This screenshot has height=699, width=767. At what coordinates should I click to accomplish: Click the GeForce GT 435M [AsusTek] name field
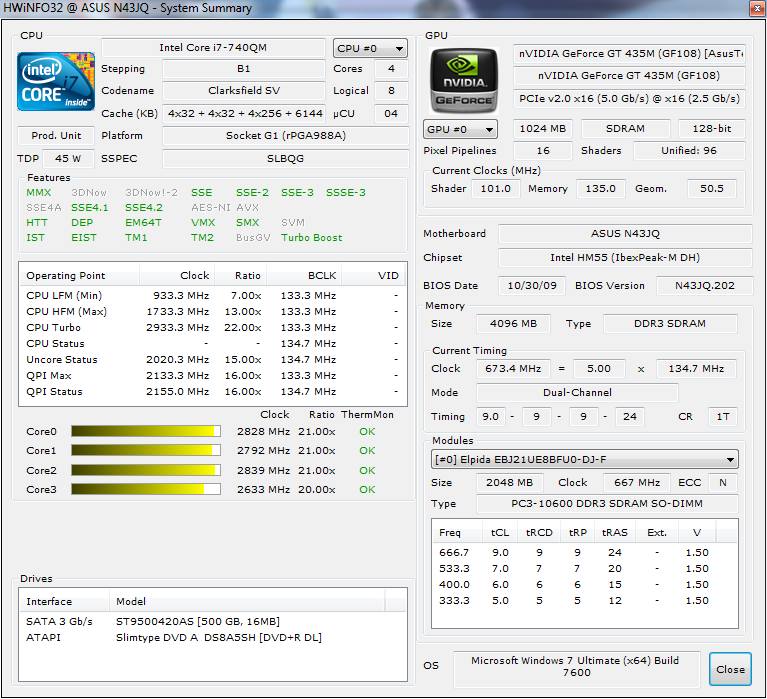coord(629,54)
